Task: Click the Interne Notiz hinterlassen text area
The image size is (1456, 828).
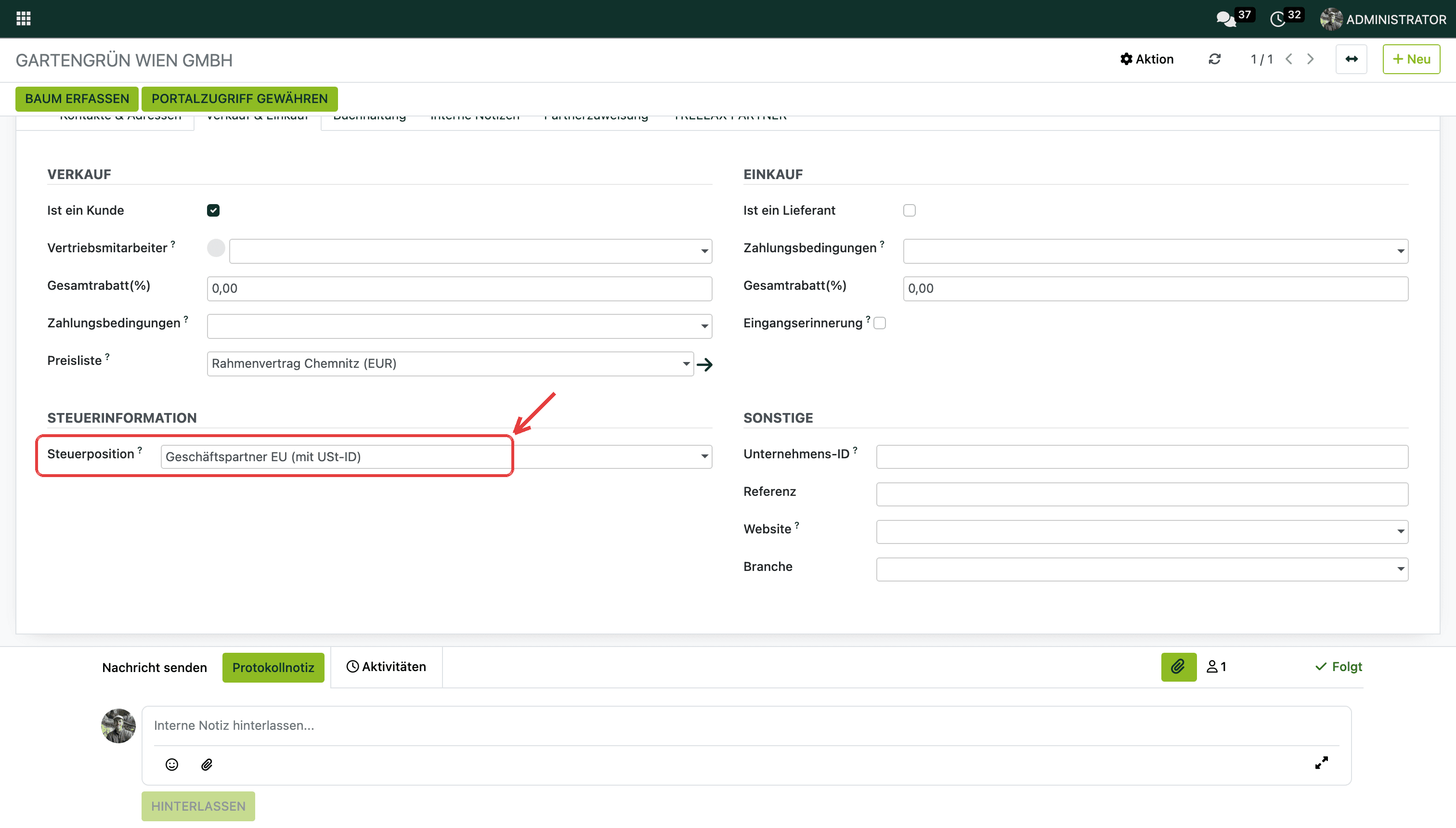Action: coord(746,725)
